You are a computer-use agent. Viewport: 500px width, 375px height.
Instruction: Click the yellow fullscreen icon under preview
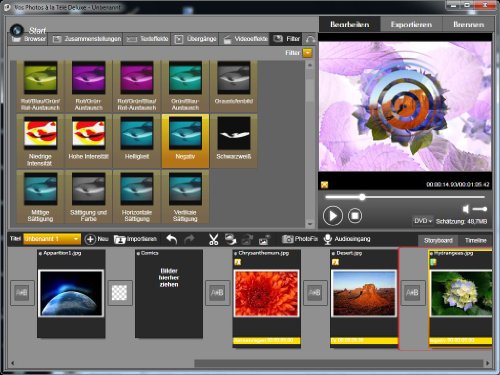click(x=324, y=185)
